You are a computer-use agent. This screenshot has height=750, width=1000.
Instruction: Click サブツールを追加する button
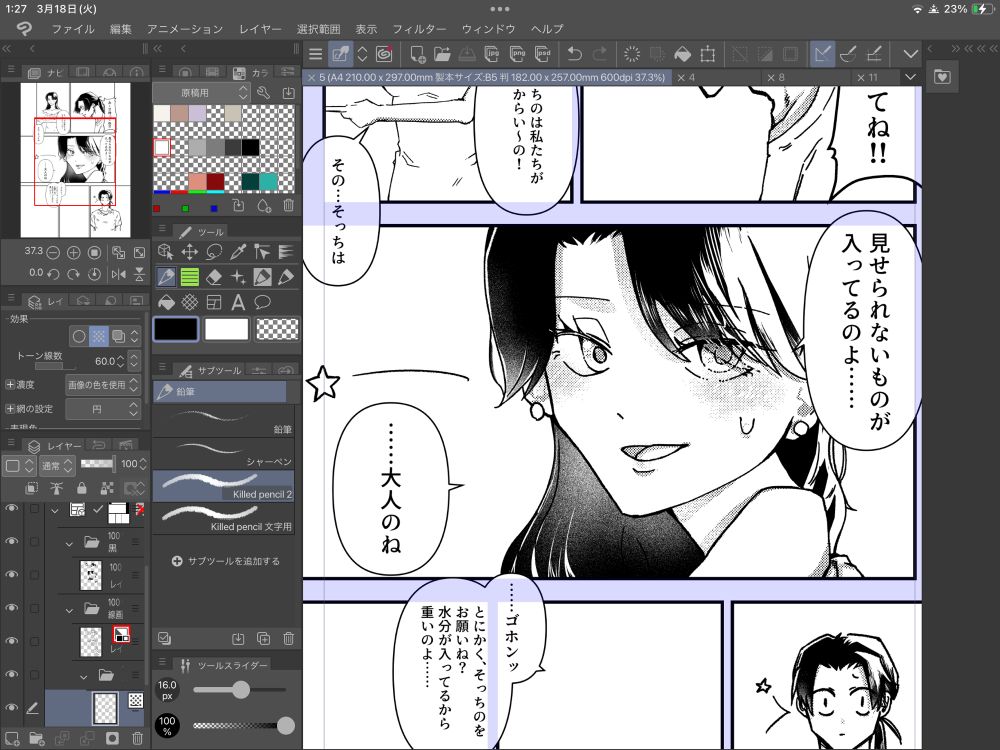pyautogui.click(x=226, y=561)
